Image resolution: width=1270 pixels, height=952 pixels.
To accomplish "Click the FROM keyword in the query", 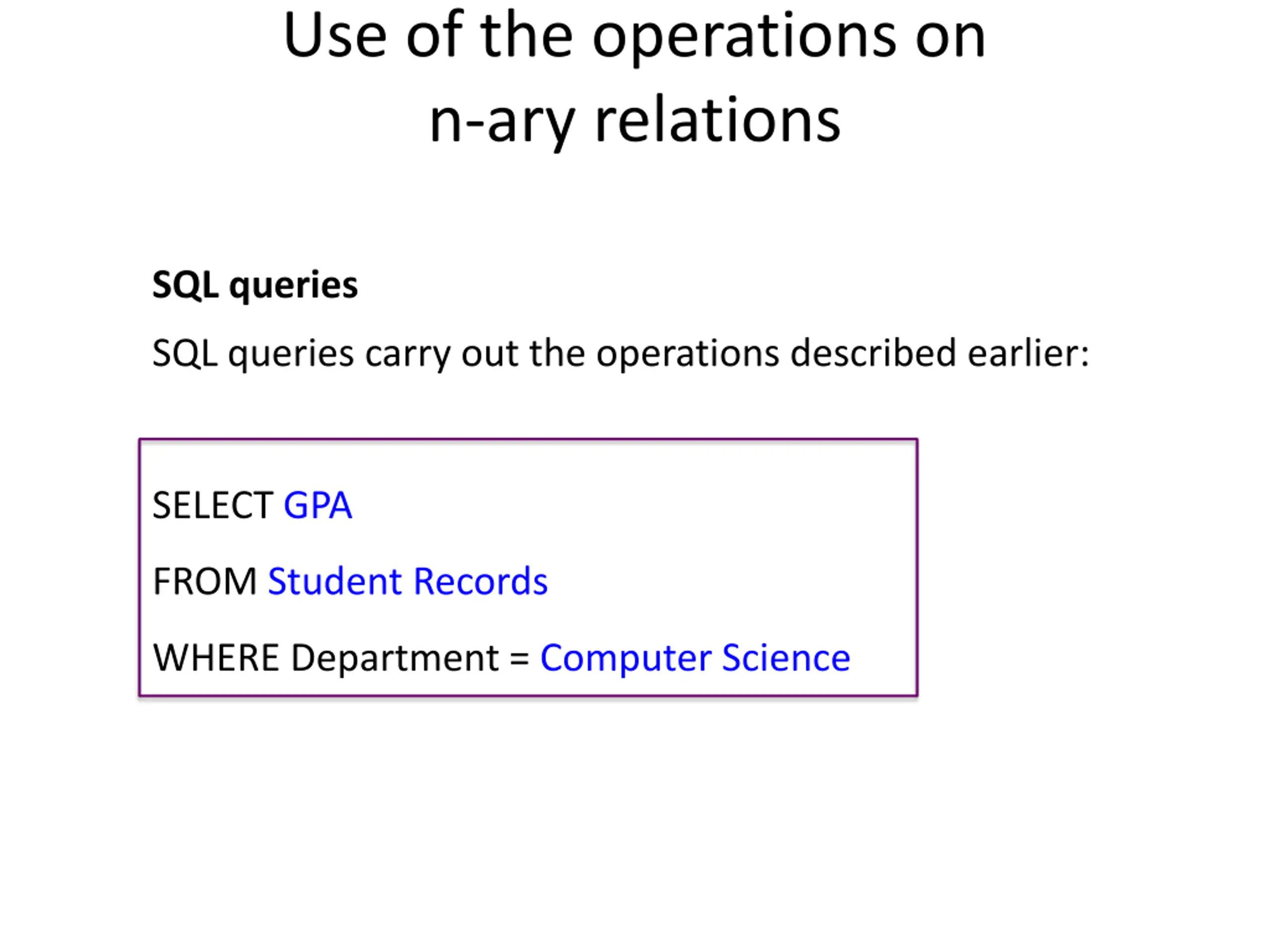I will click(204, 581).
